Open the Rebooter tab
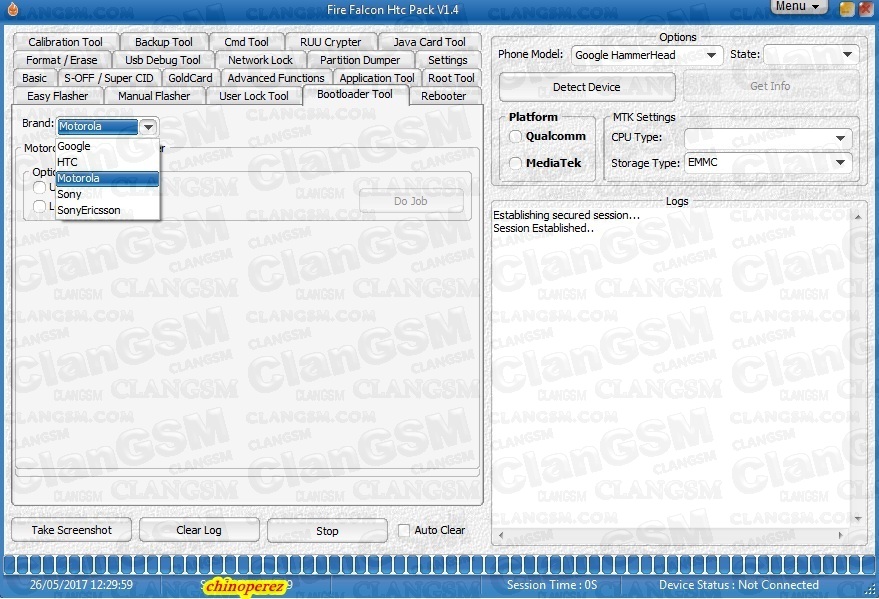879x599 pixels. click(443, 96)
